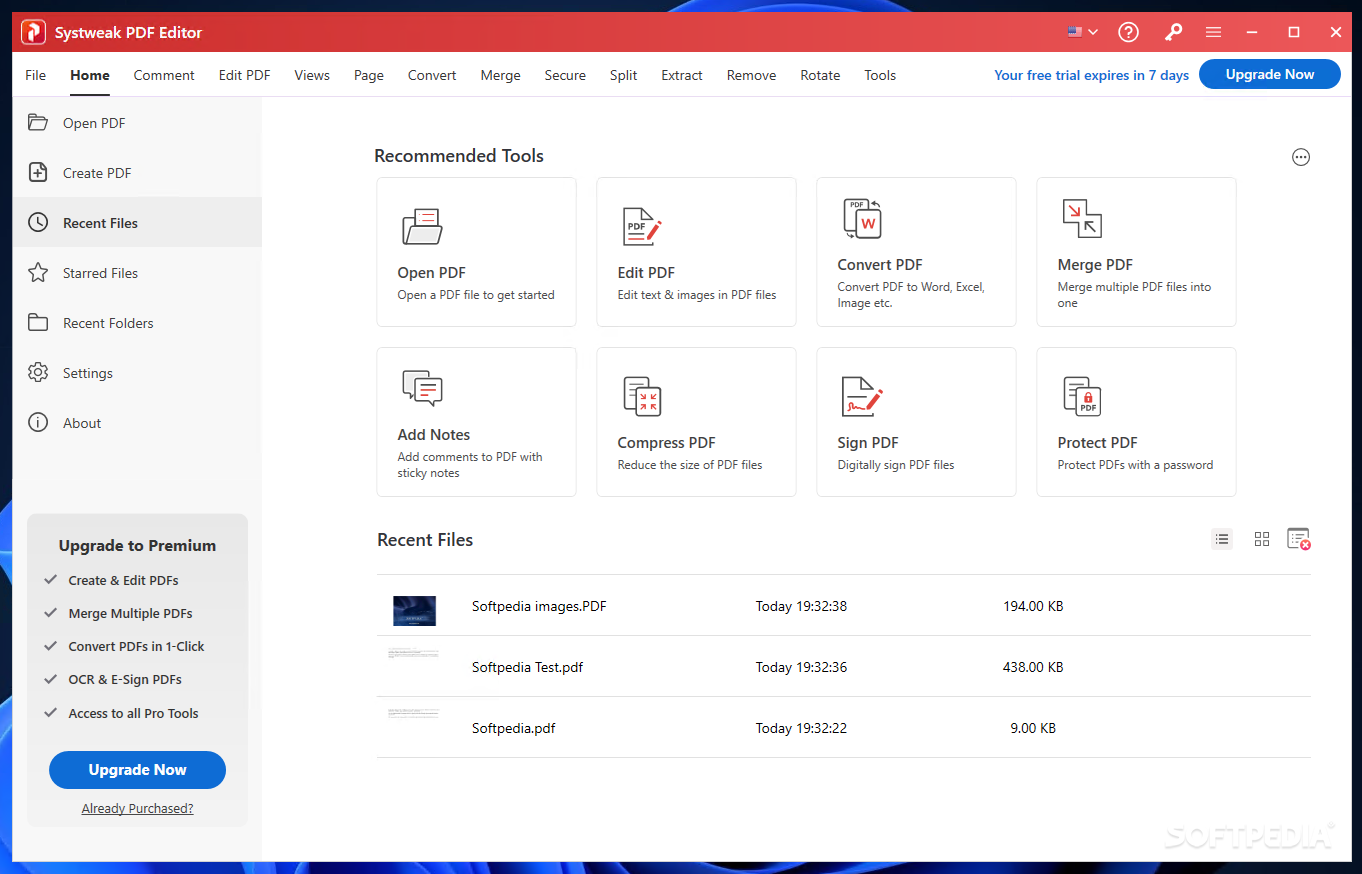Image resolution: width=1362 pixels, height=874 pixels.
Task: Switch to the Convert tab
Action: click(x=432, y=75)
